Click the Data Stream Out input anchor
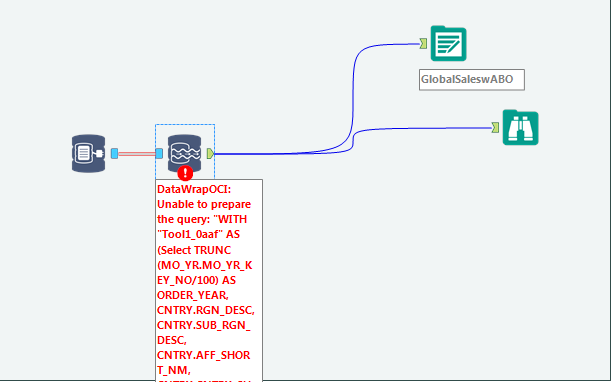The image size is (616, 382). point(159,154)
